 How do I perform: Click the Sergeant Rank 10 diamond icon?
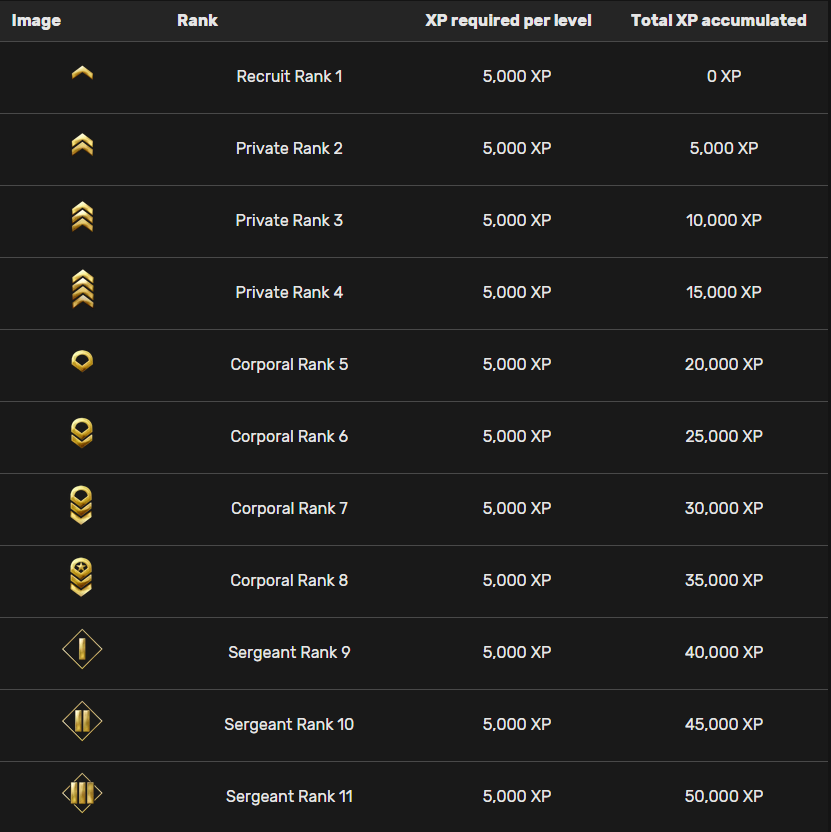(x=82, y=722)
